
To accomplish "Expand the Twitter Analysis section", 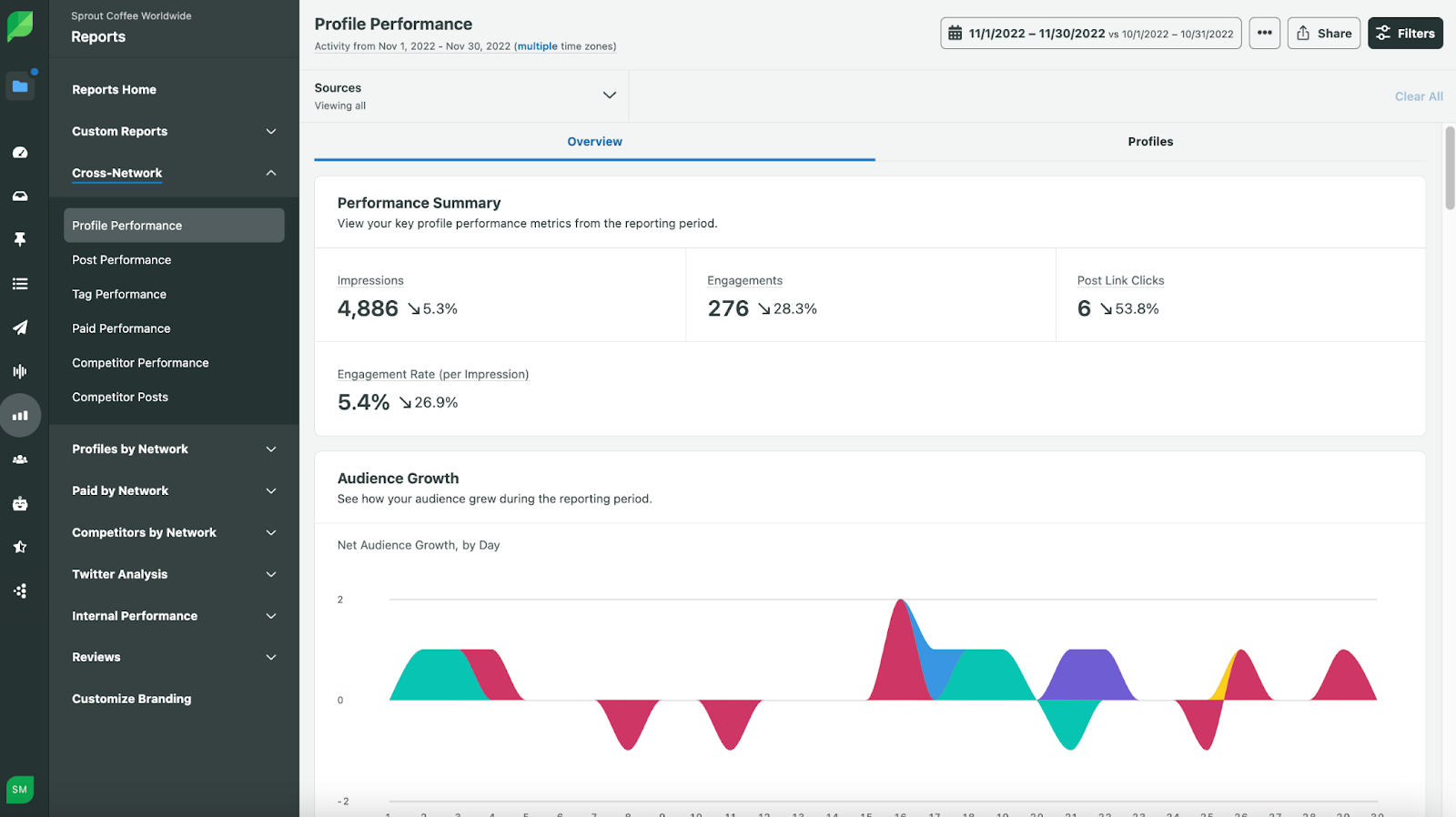I will click(270, 574).
